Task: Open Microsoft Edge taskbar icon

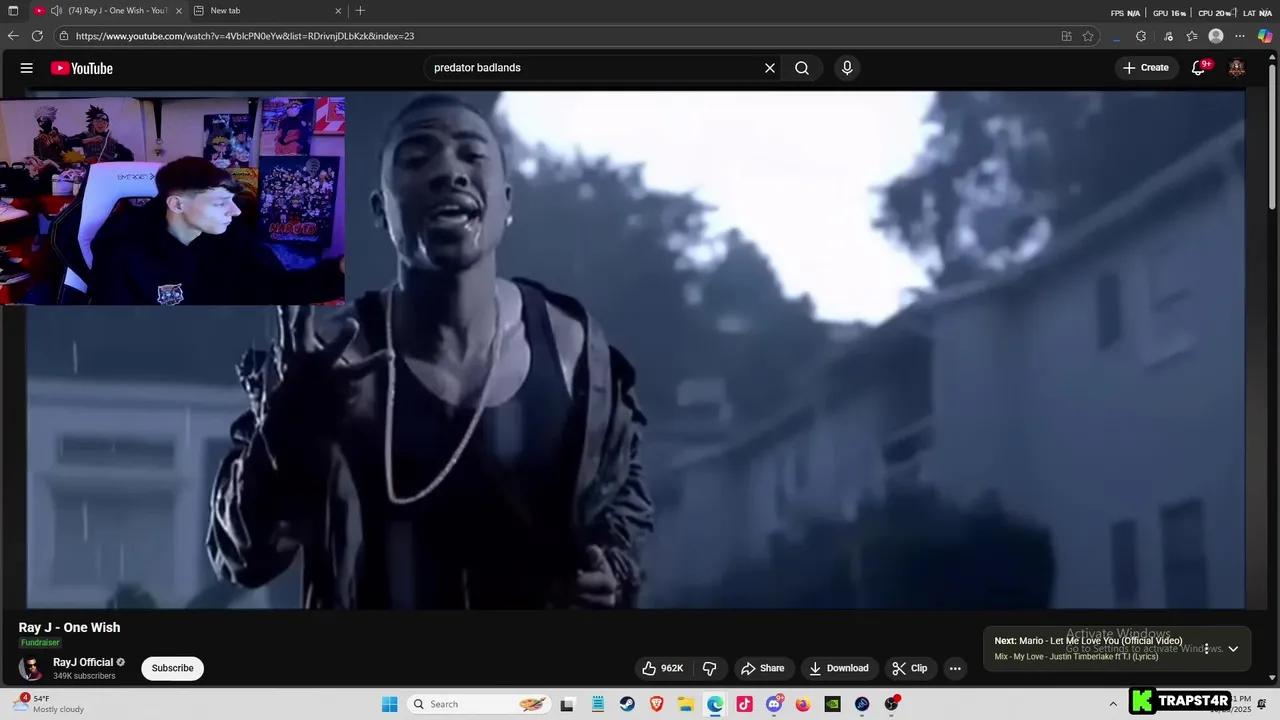Action: (x=715, y=704)
